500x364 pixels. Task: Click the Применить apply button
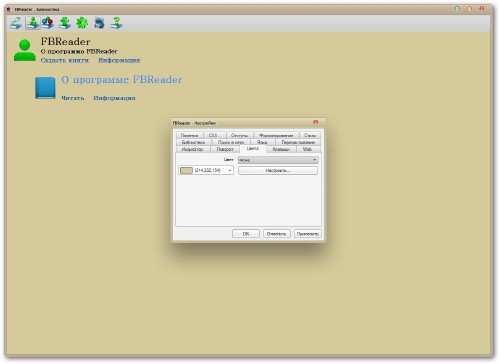click(x=308, y=234)
